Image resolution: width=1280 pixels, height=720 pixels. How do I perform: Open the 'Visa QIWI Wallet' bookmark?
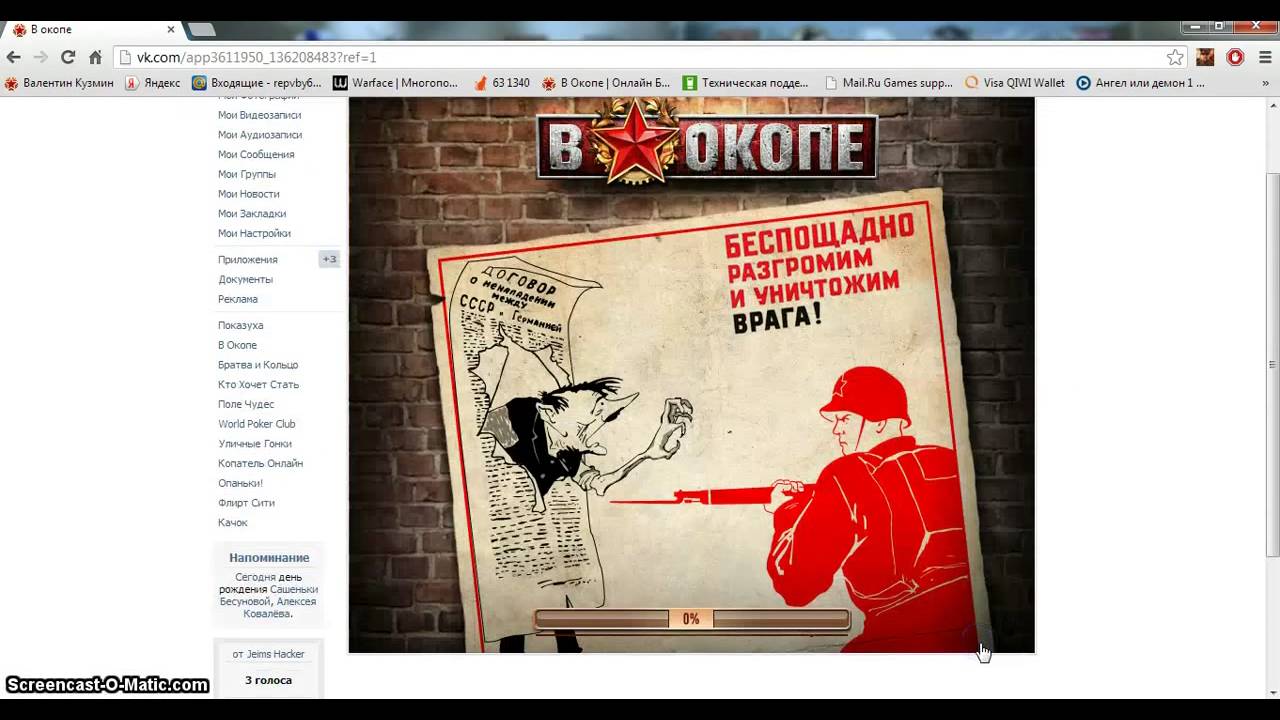[x=1015, y=83]
